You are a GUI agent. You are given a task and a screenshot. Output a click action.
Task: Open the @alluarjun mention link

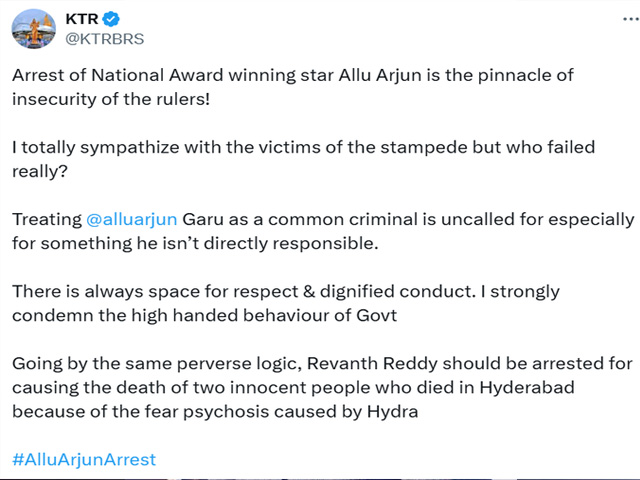pyautogui.click(x=131, y=220)
